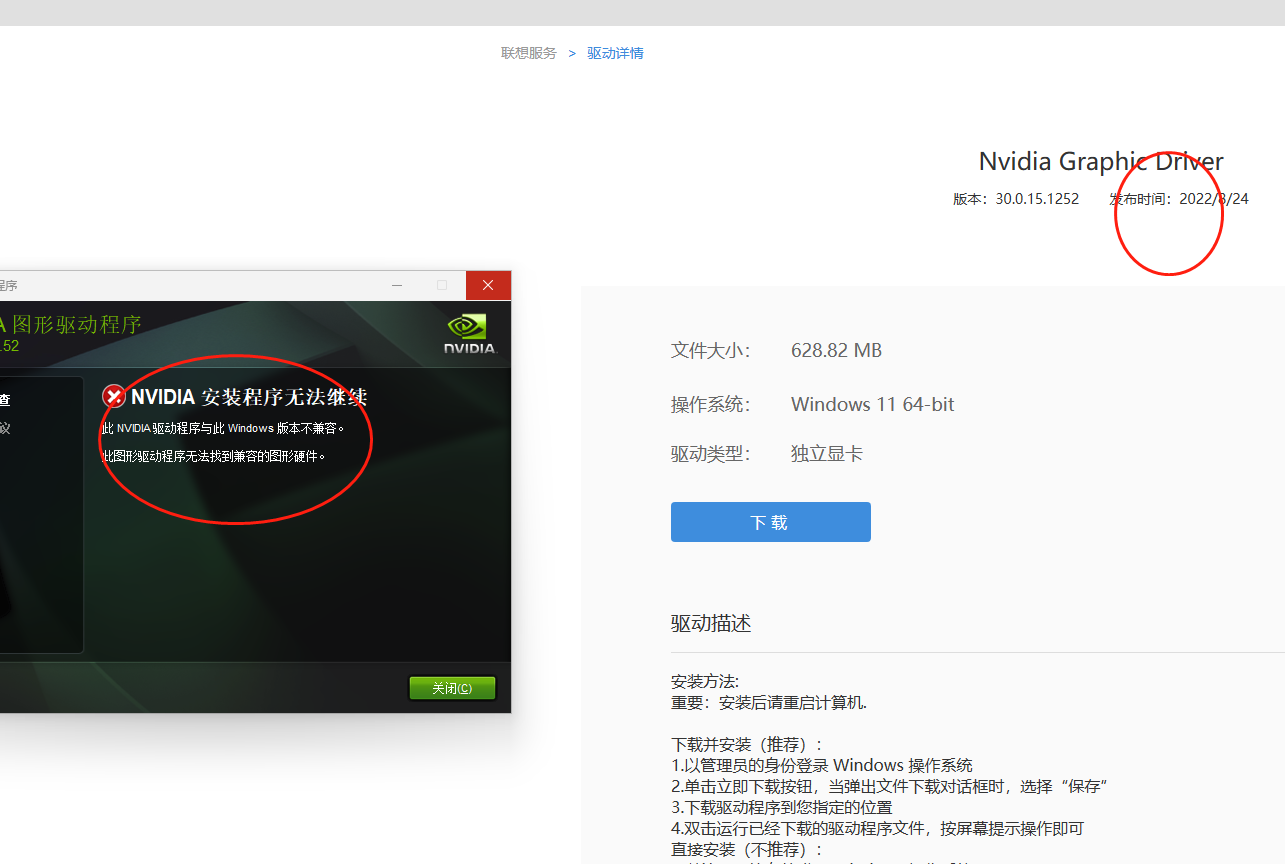Click the red error icon beside NVIDIA 安装程序无法继续
Viewport: 1285px width, 864px height.
click(x=114, y=396)
